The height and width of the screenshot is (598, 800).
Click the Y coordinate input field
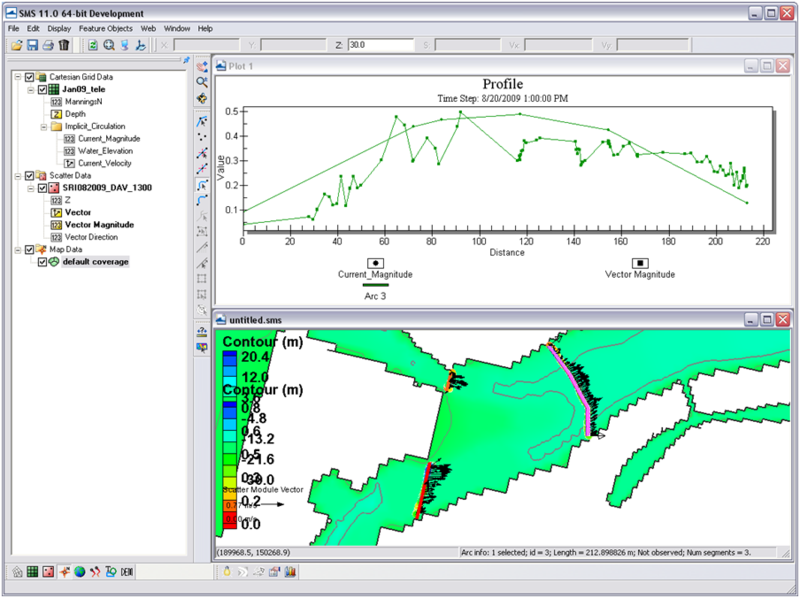tap(293, 45)
